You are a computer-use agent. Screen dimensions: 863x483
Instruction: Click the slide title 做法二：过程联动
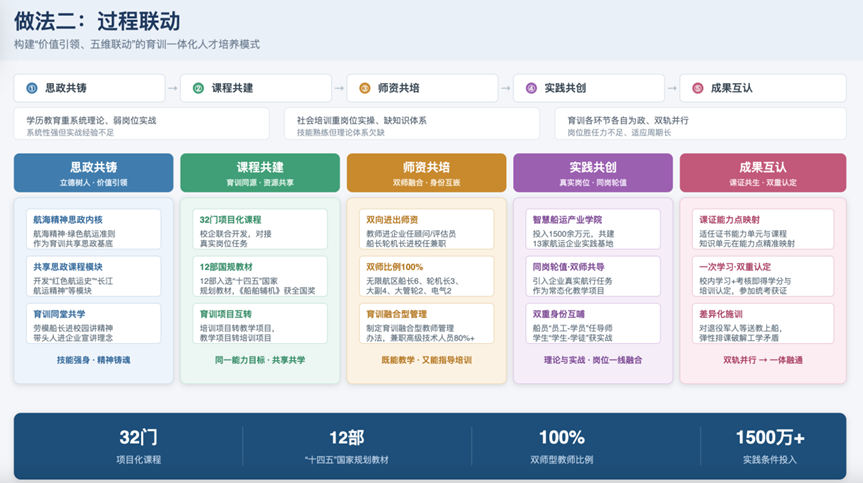[x=97, y=21]
